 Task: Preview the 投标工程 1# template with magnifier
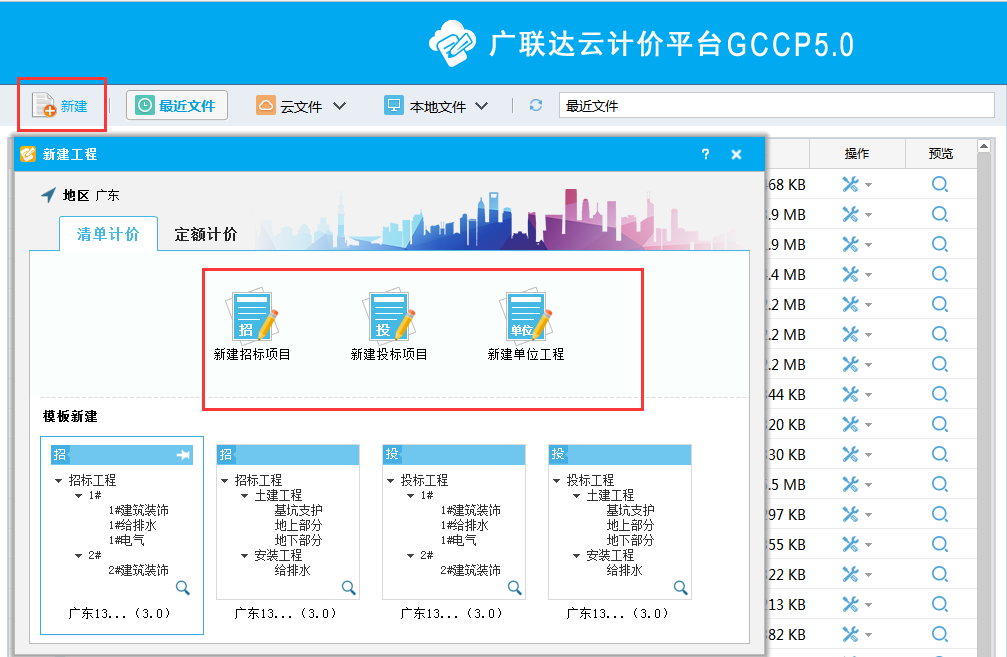pyautogui.click(x=514, y=588)
